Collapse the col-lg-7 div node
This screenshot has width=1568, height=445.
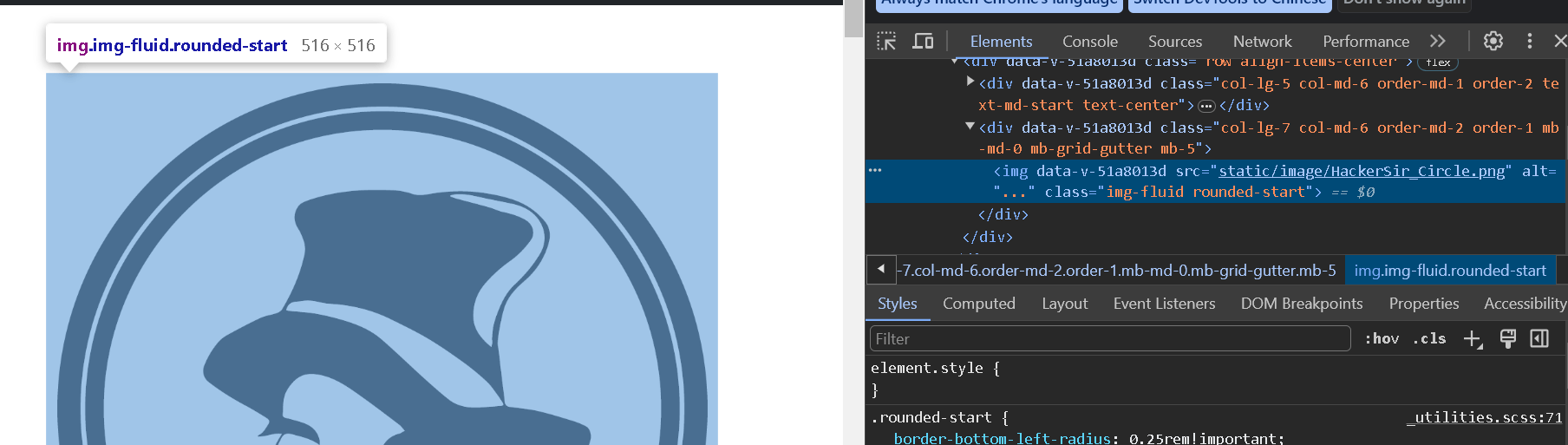tap(970, 126)
